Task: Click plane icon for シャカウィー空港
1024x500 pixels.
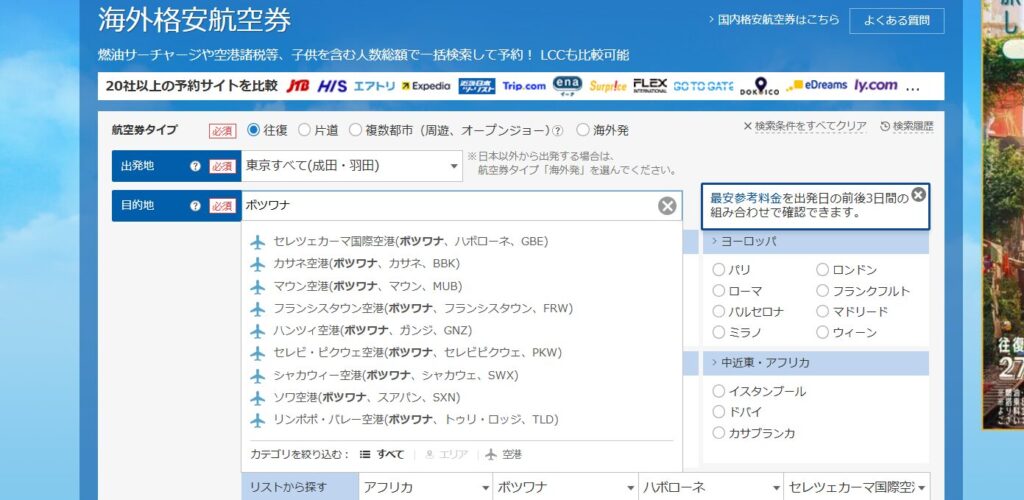Action: (258, 376)
